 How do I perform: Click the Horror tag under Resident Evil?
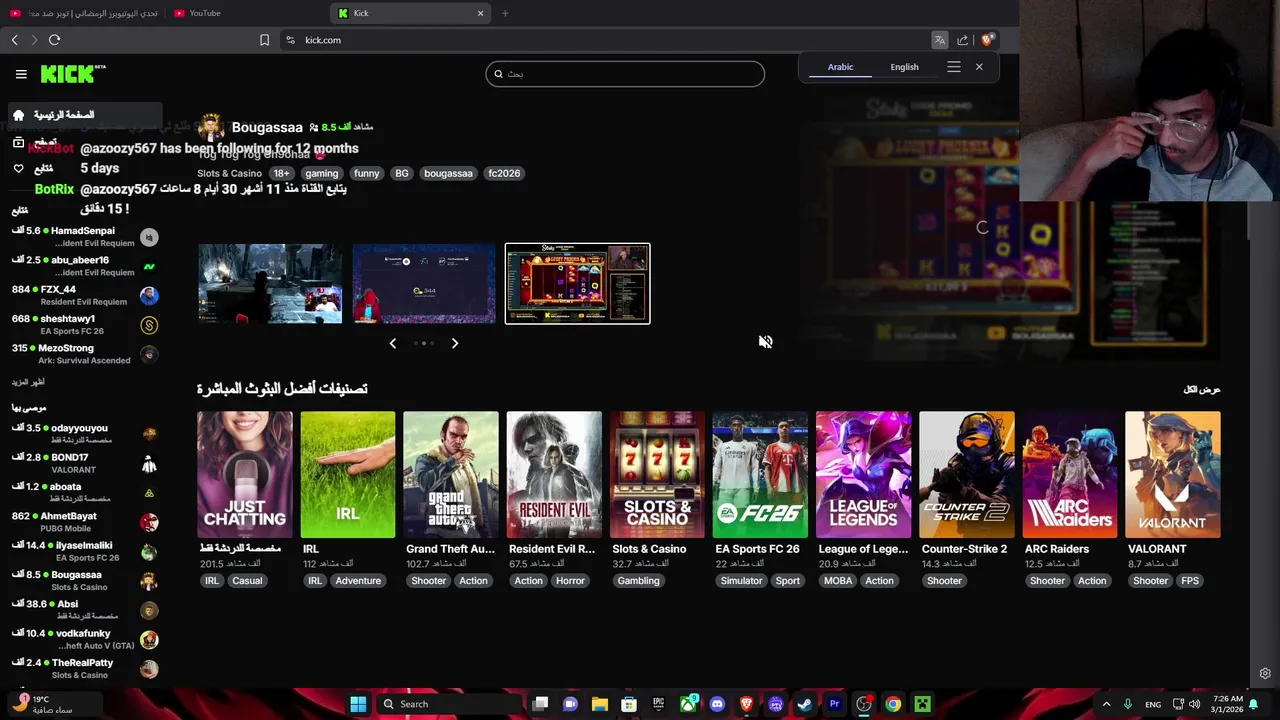570,581
